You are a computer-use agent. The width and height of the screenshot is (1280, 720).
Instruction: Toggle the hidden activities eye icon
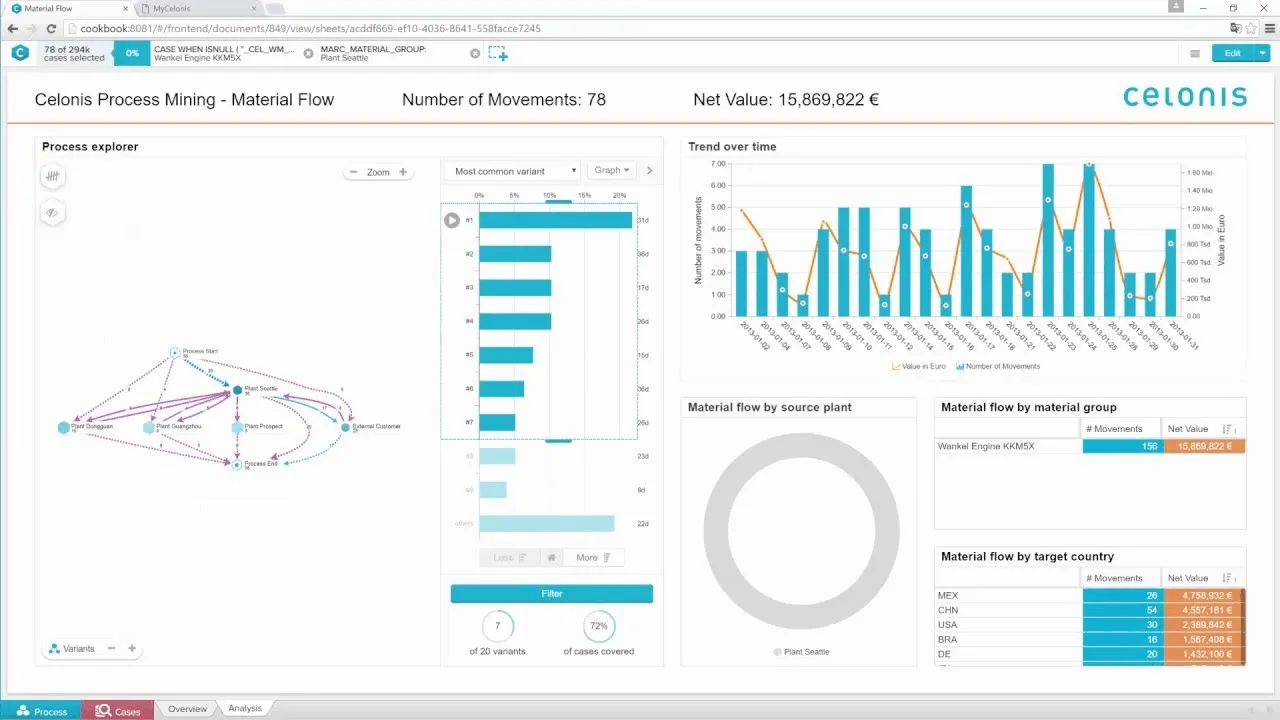coord(53,212)
